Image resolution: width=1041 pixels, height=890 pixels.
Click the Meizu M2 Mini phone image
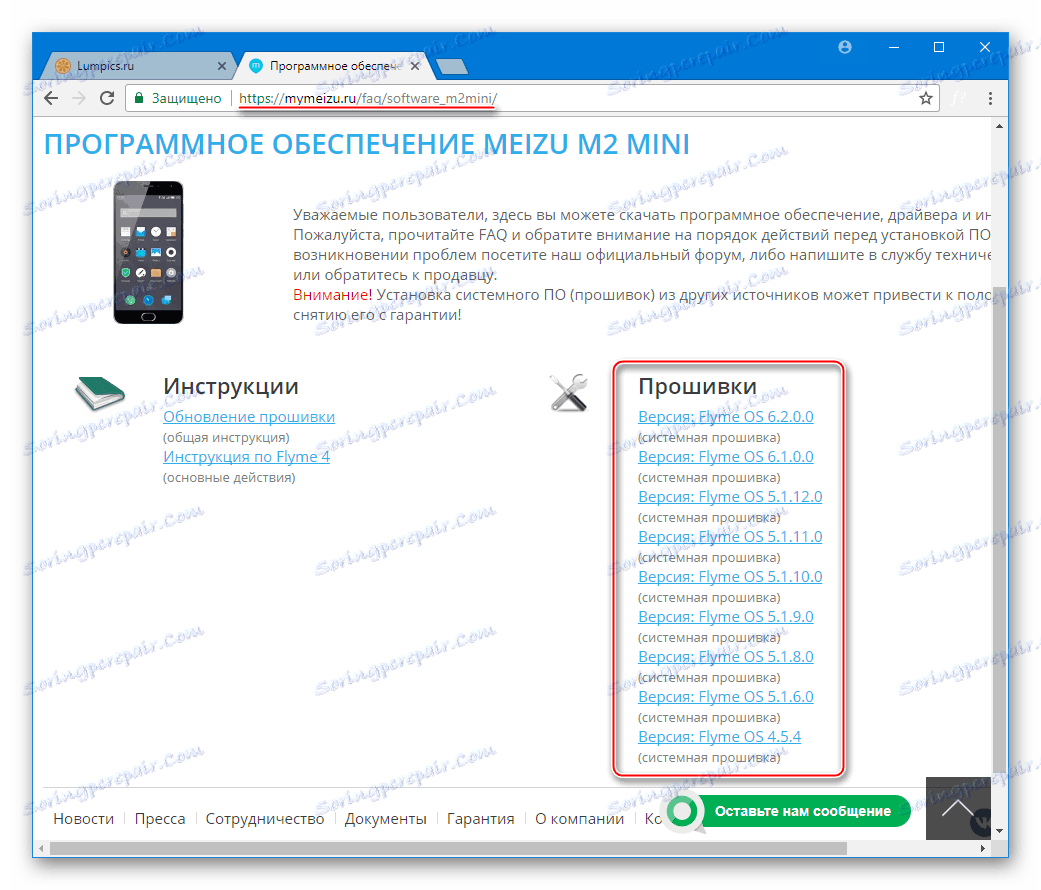pos(148,252)
